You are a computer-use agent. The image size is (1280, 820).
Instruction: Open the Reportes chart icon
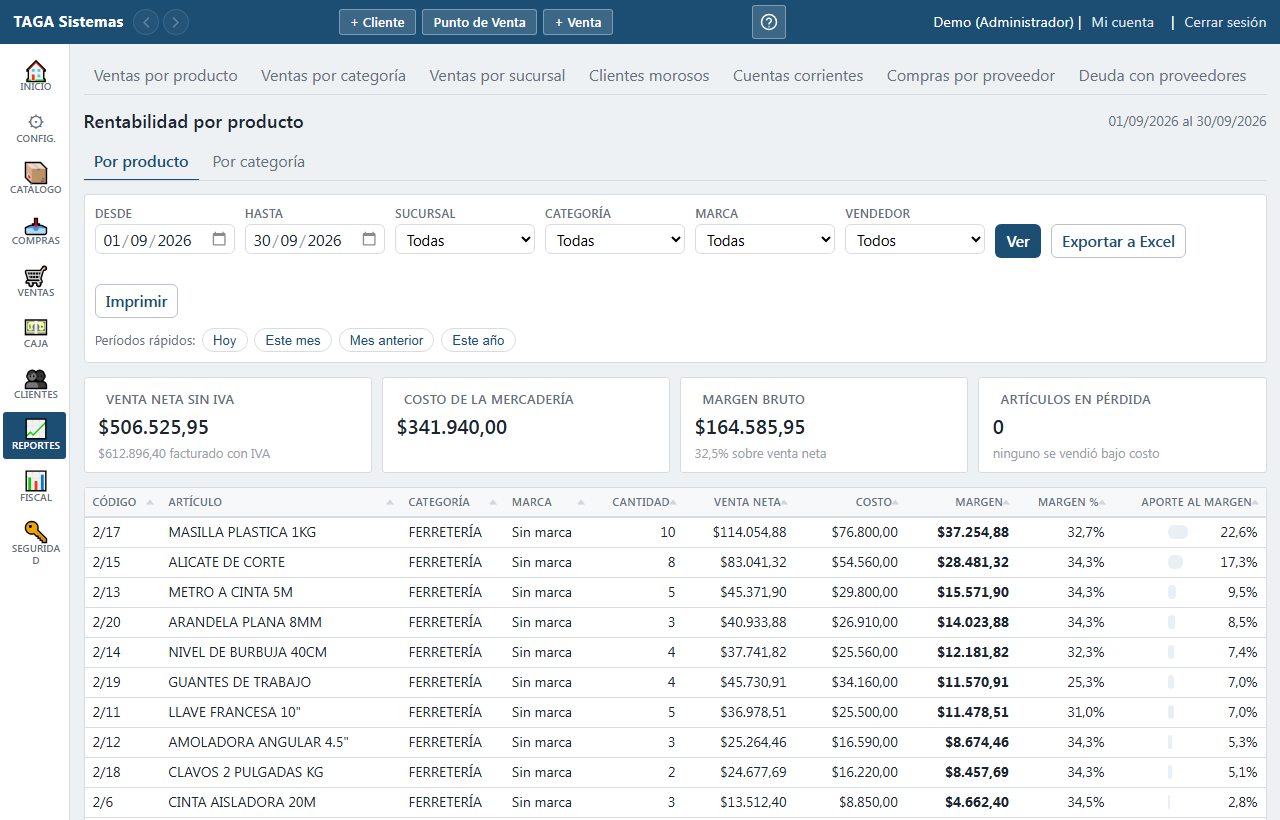[x=36, y=429]
